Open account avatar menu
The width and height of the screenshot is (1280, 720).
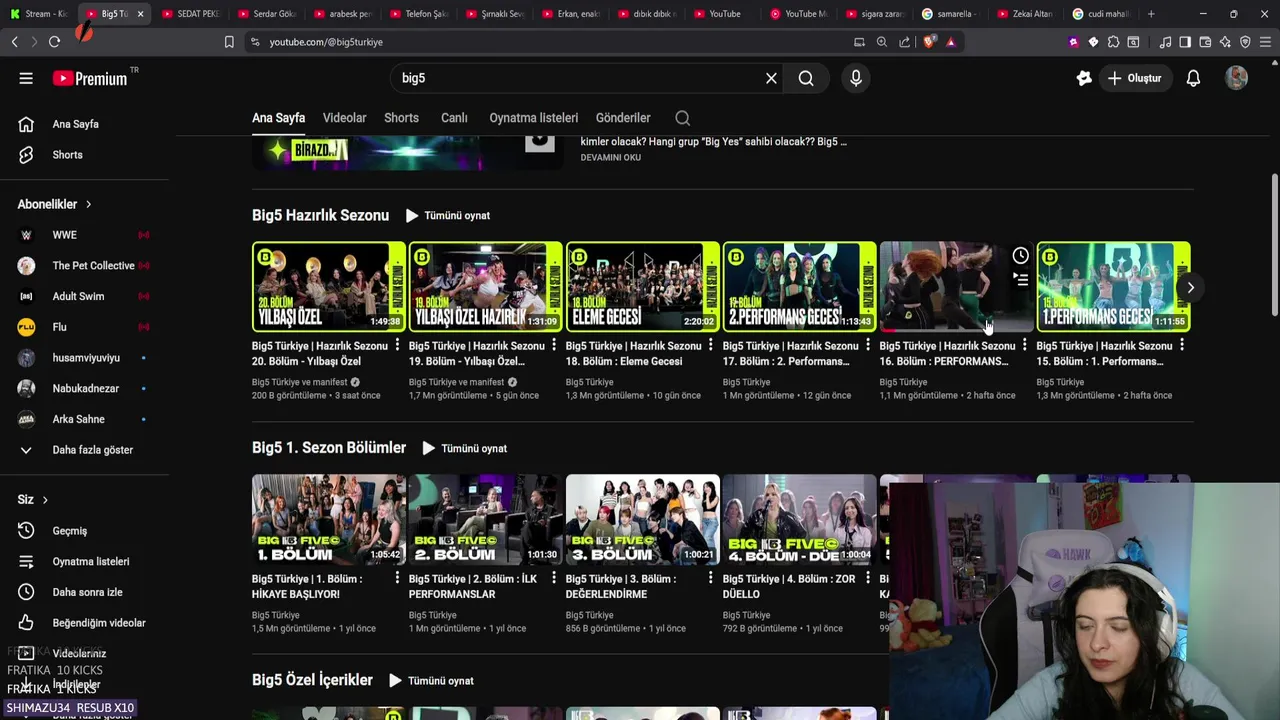pos(1237,78)
